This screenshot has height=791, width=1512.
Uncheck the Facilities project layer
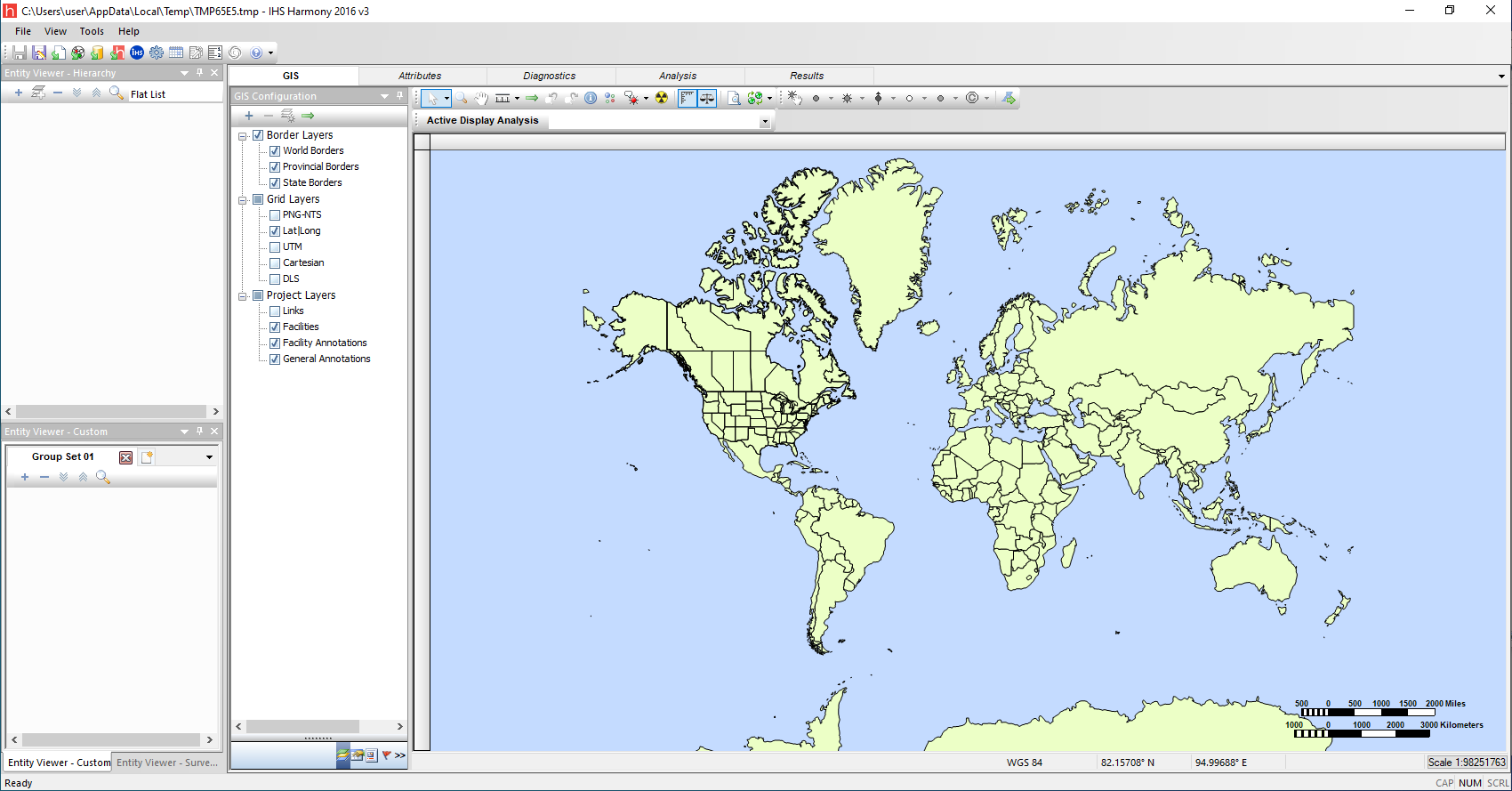coord(275,327)
